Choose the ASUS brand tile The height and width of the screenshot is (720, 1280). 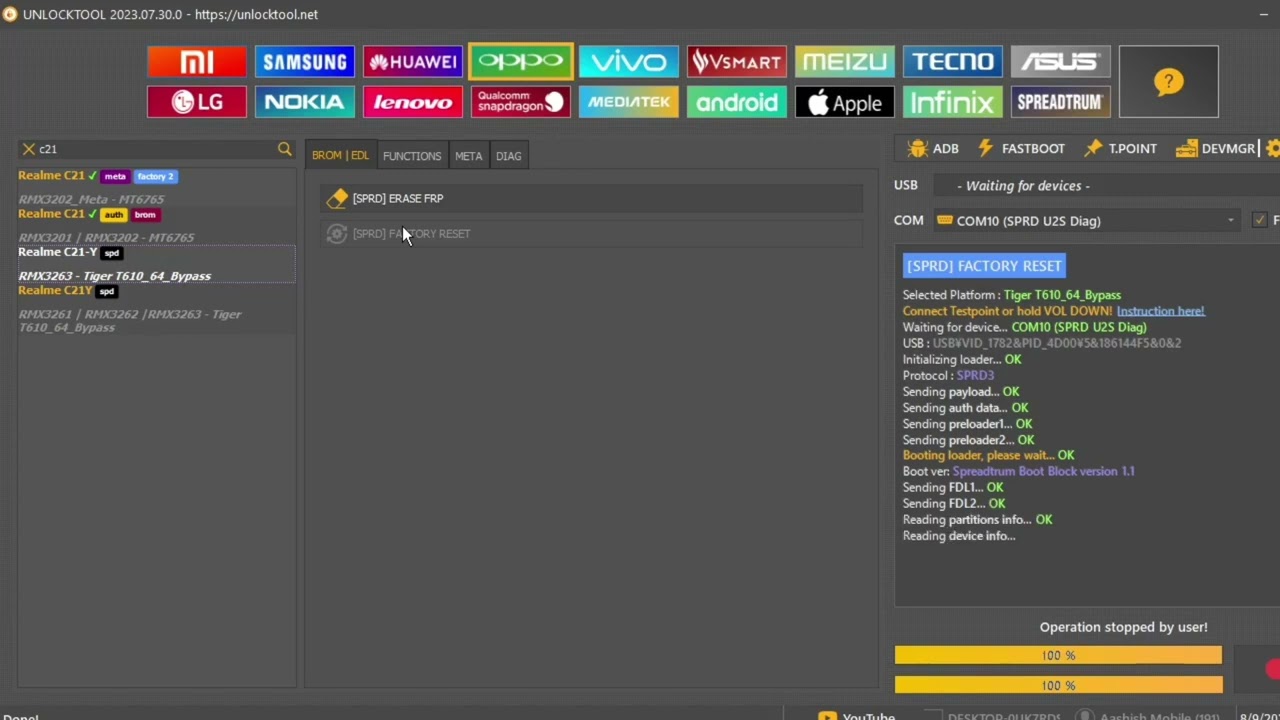1061,62
